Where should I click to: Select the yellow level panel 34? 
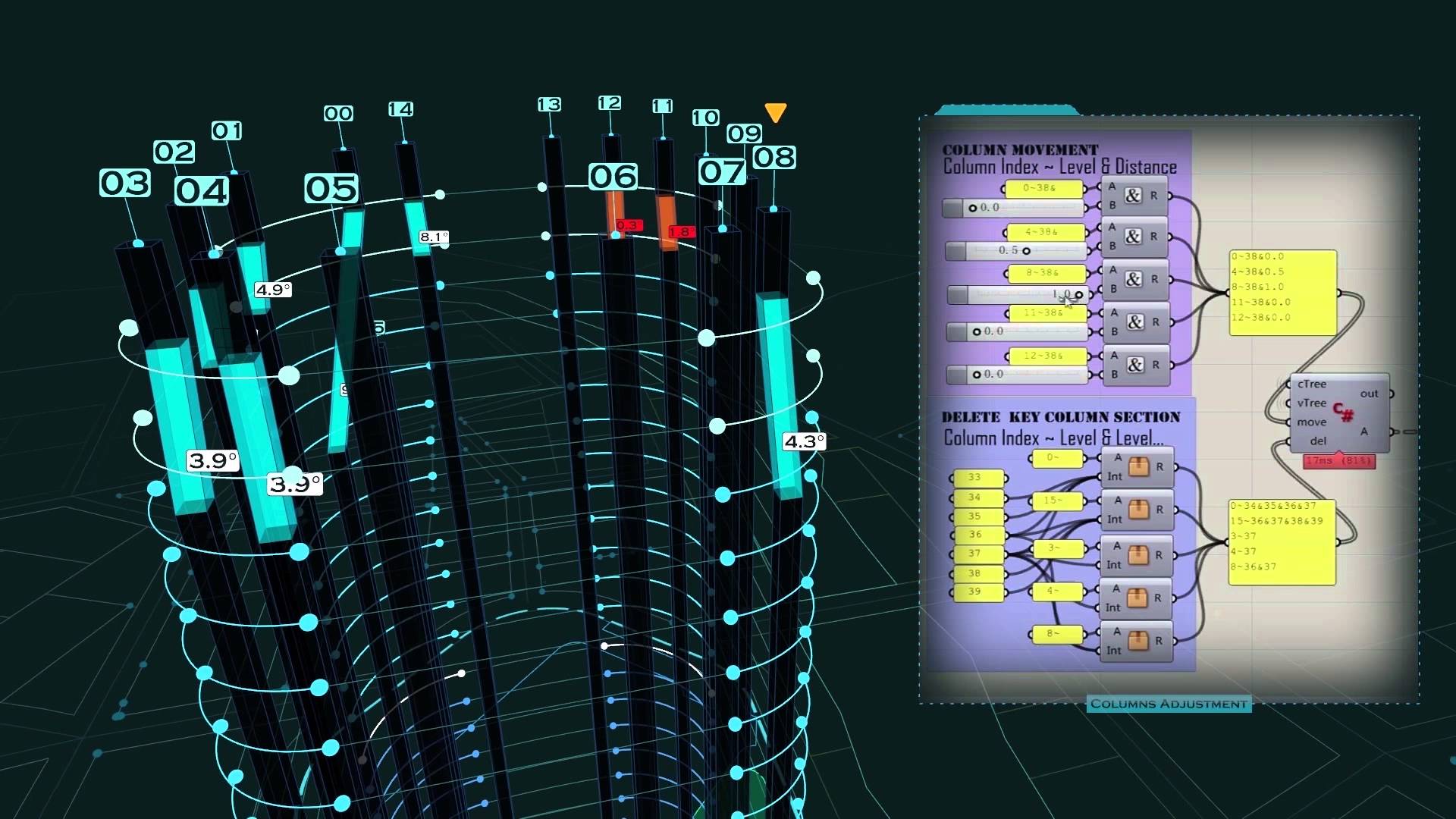(977, 497)
